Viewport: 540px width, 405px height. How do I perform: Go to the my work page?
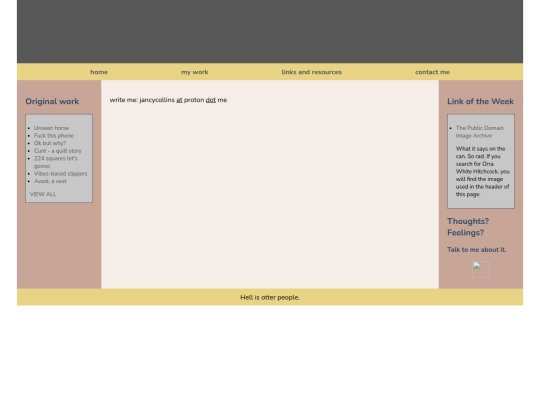(195, 72)
